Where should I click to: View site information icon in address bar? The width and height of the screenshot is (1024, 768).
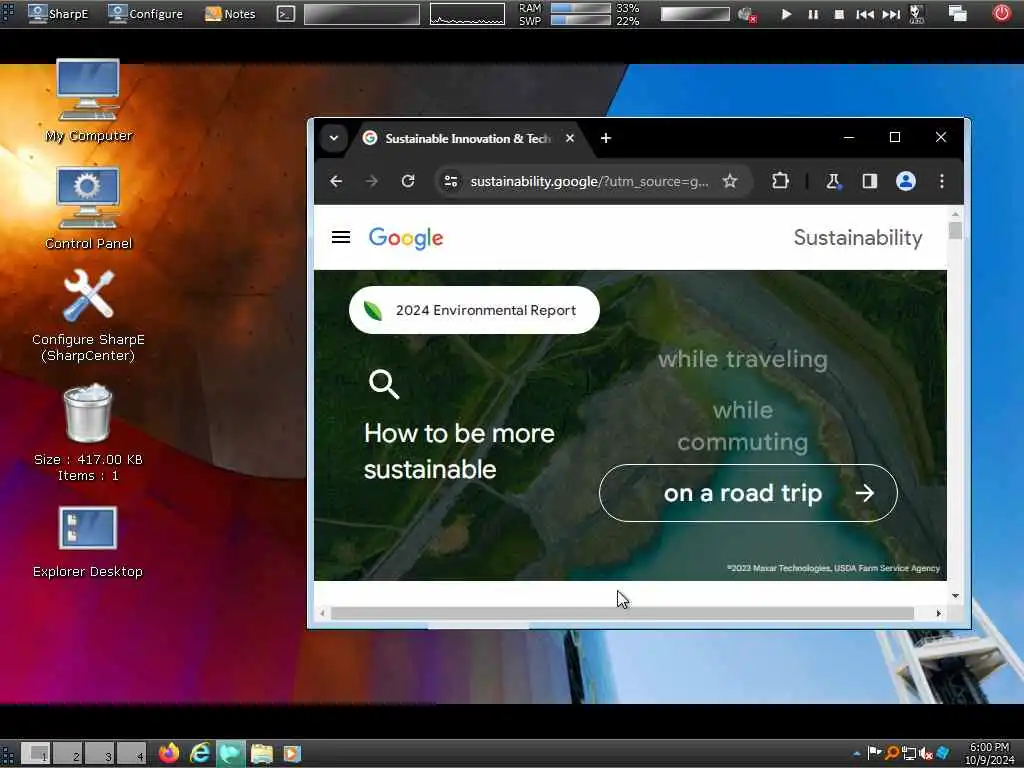pyautogui.click(x=451, y=181)
